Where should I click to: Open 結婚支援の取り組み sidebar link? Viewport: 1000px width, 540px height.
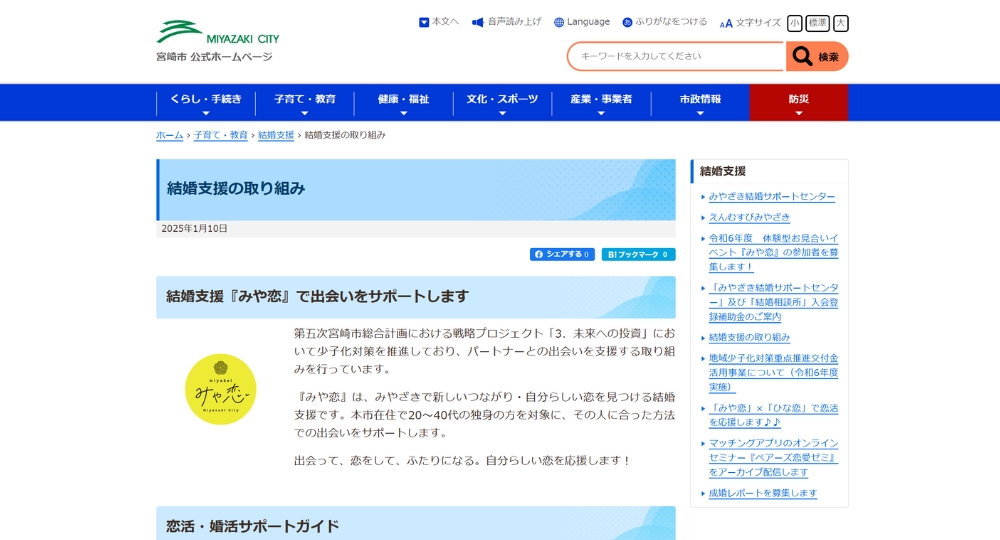pos(749,337)
